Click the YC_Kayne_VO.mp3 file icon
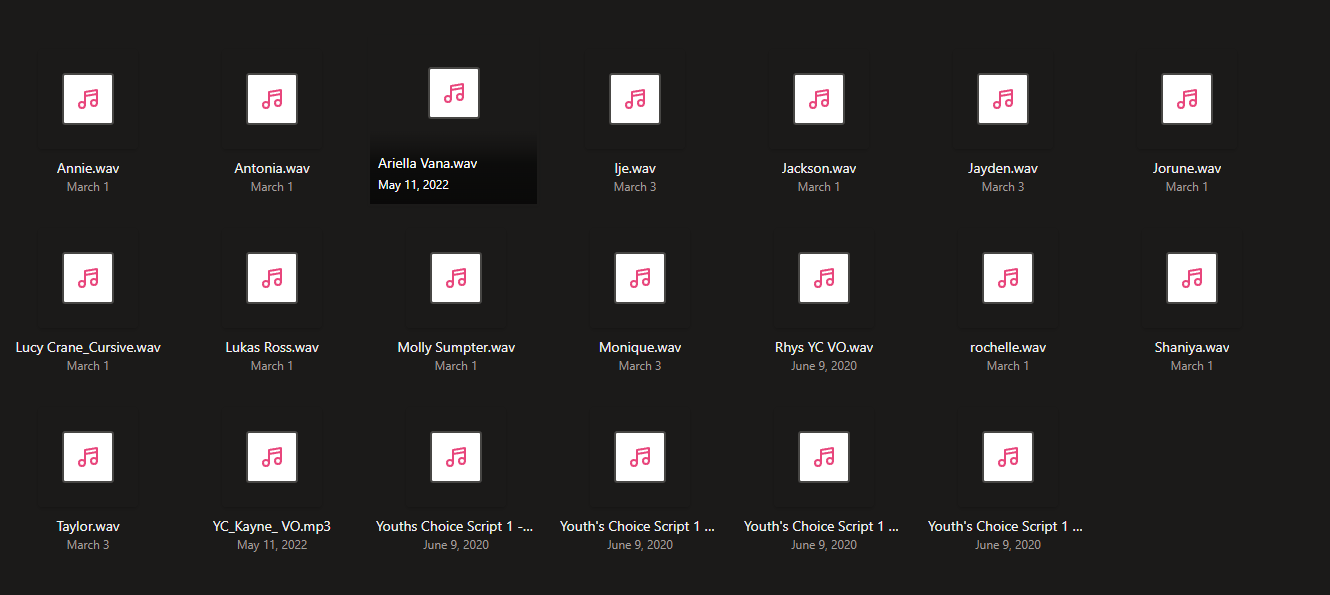 [272, 457]
